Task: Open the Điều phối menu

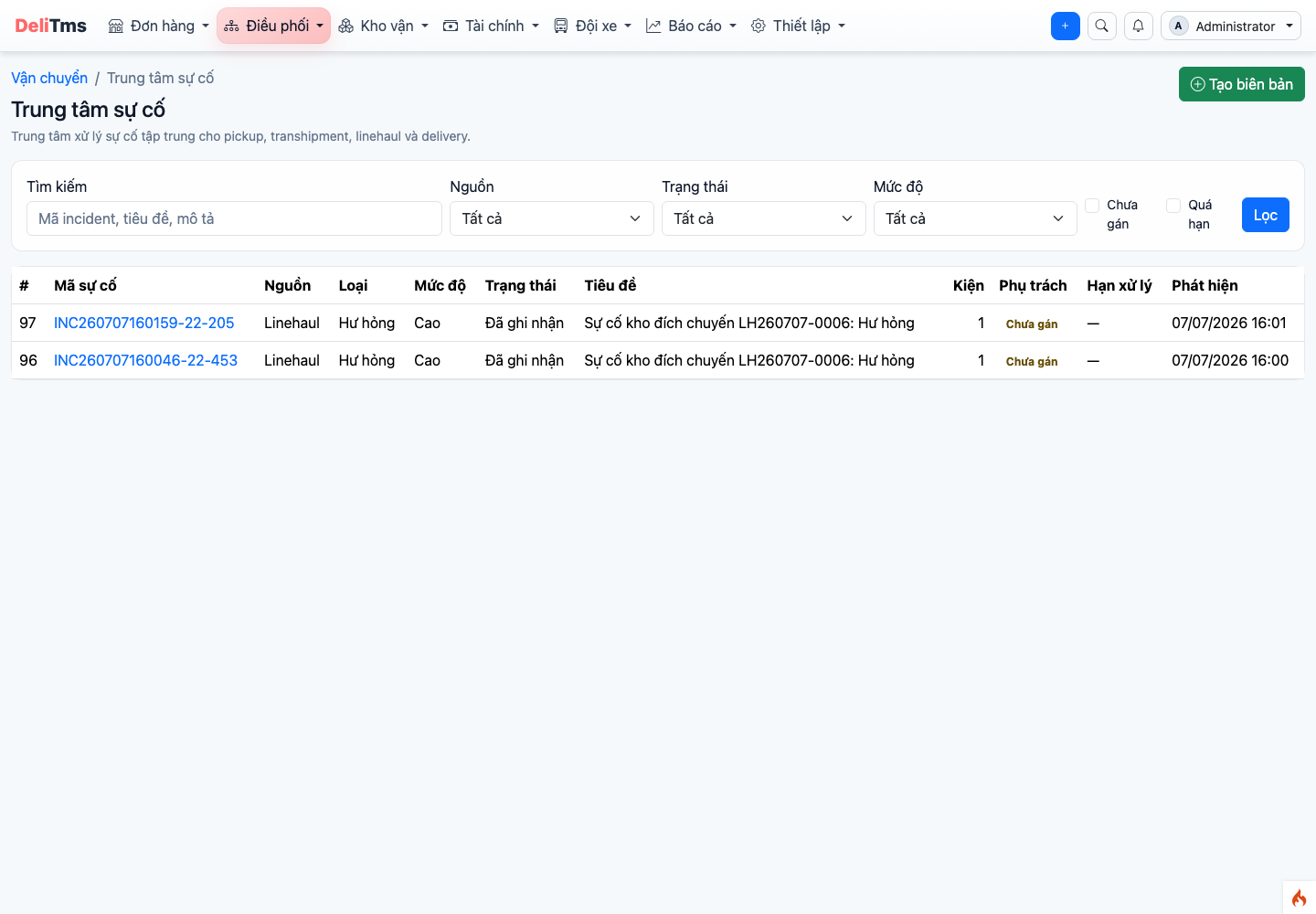Action: click(273, 26)
